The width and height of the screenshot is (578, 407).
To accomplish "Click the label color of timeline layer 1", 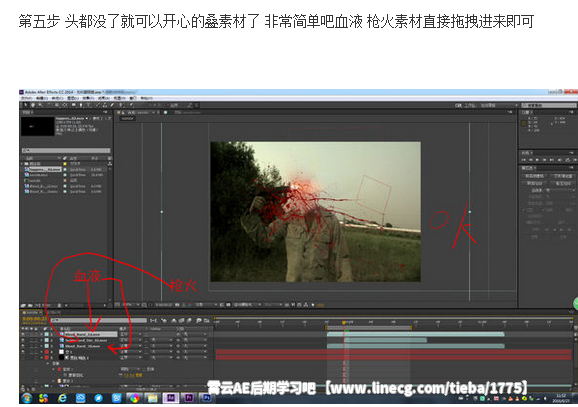I will pyautogui.click(x=46, y=334).
